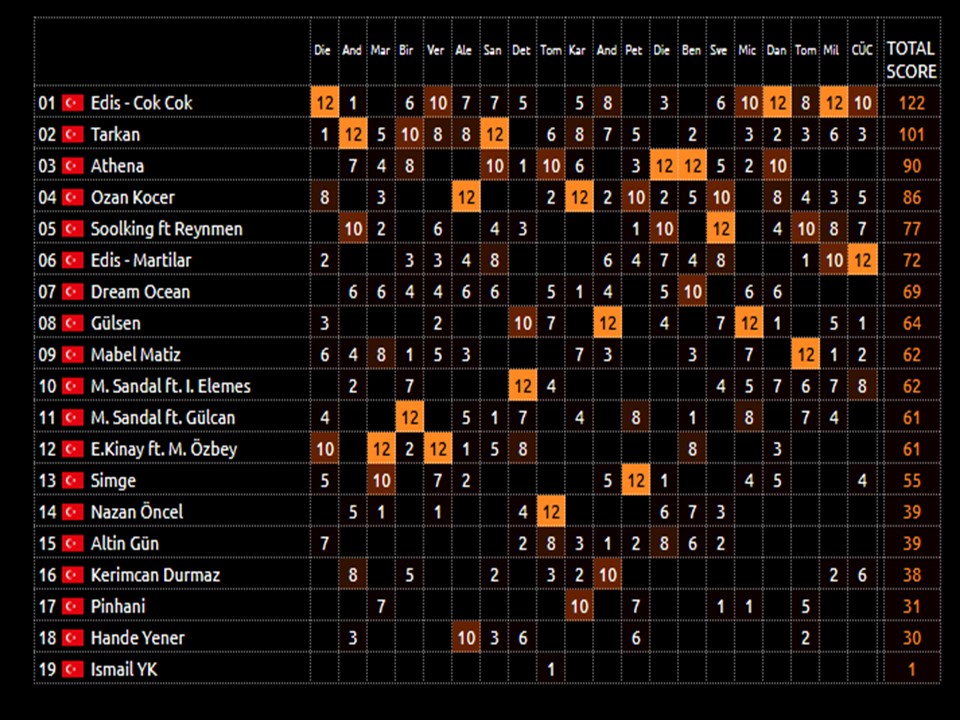Click the Kar column header
960x720 pixels.
pos(577,50)
